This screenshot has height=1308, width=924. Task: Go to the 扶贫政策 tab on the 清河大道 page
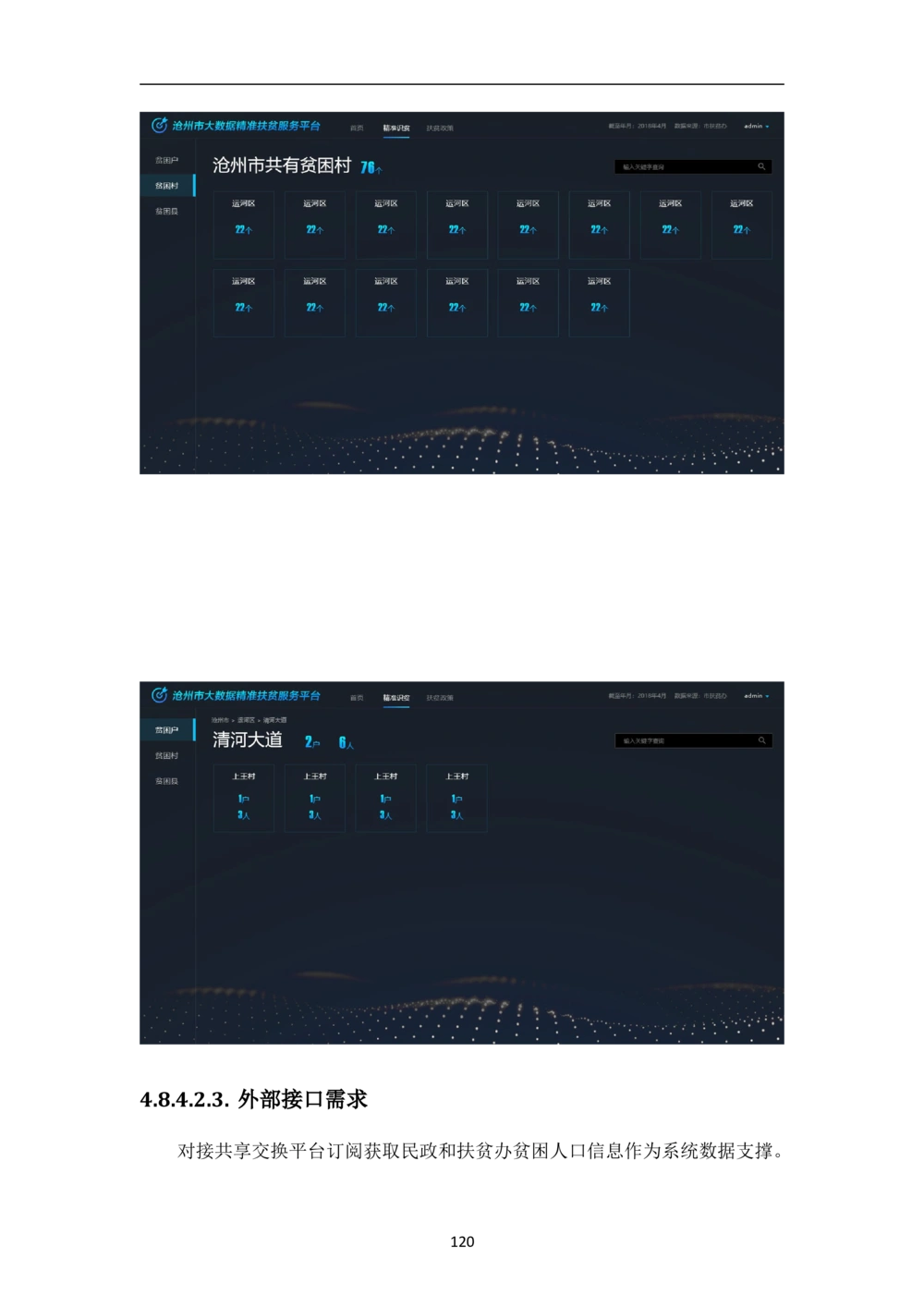coord(440,698)
